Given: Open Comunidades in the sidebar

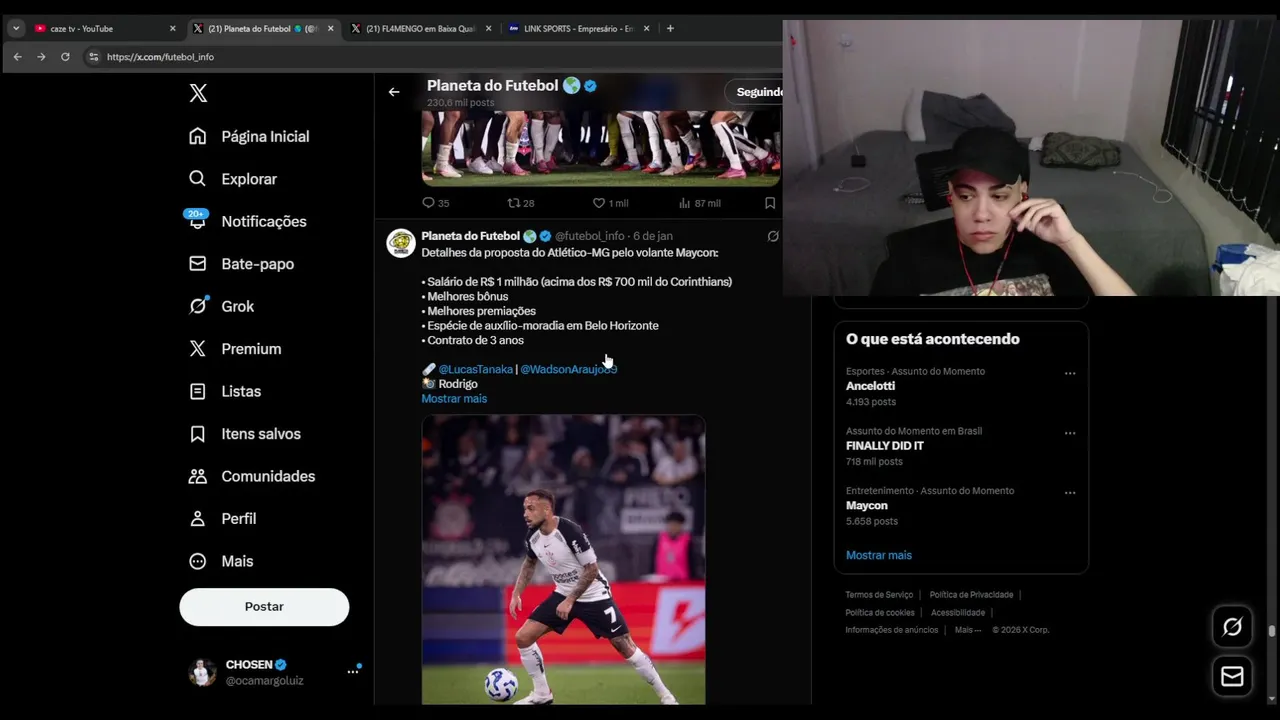Looking at the screenshot, I should (252, 476).
